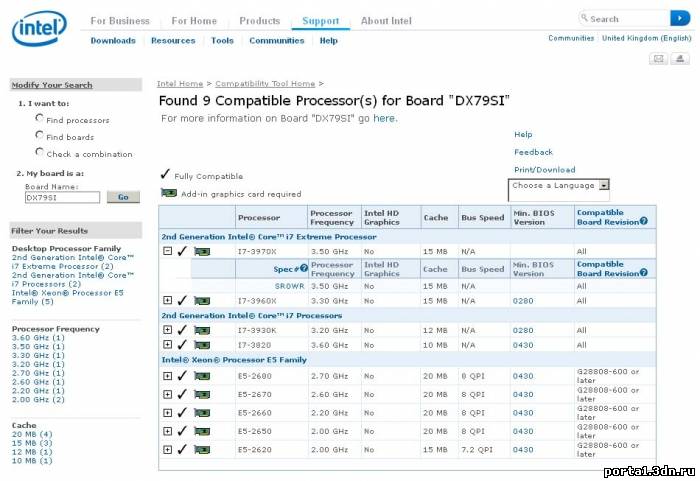This screenshot has width=700, height=481.
Task: Click the Board Name input field
Action: [x=62, y=197]
